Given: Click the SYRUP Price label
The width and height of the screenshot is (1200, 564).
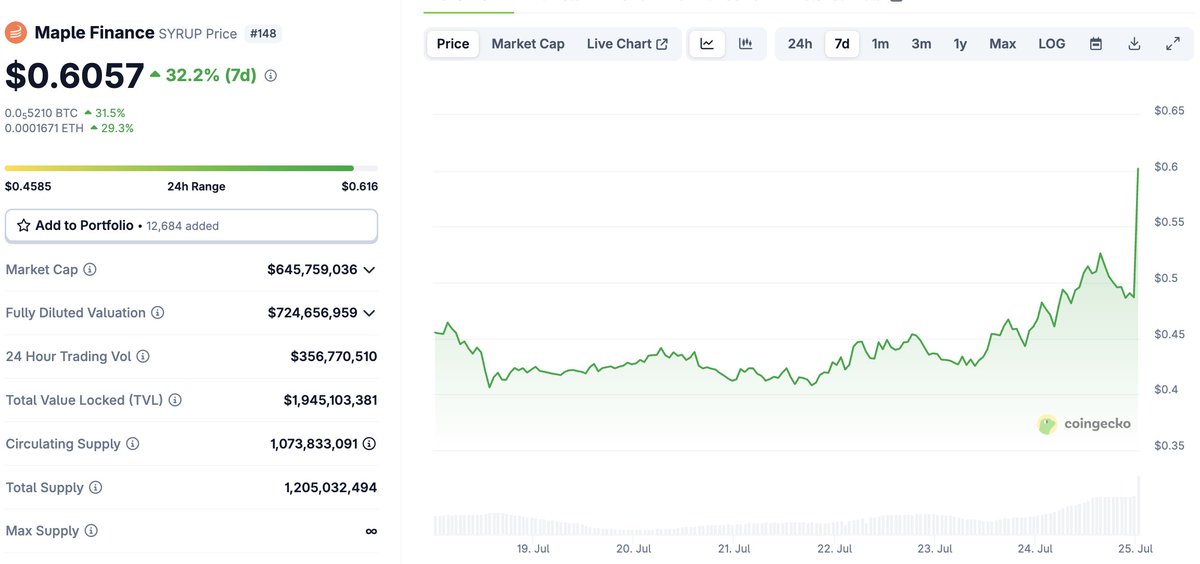Looking at the screenshot, I should [198, 34].
